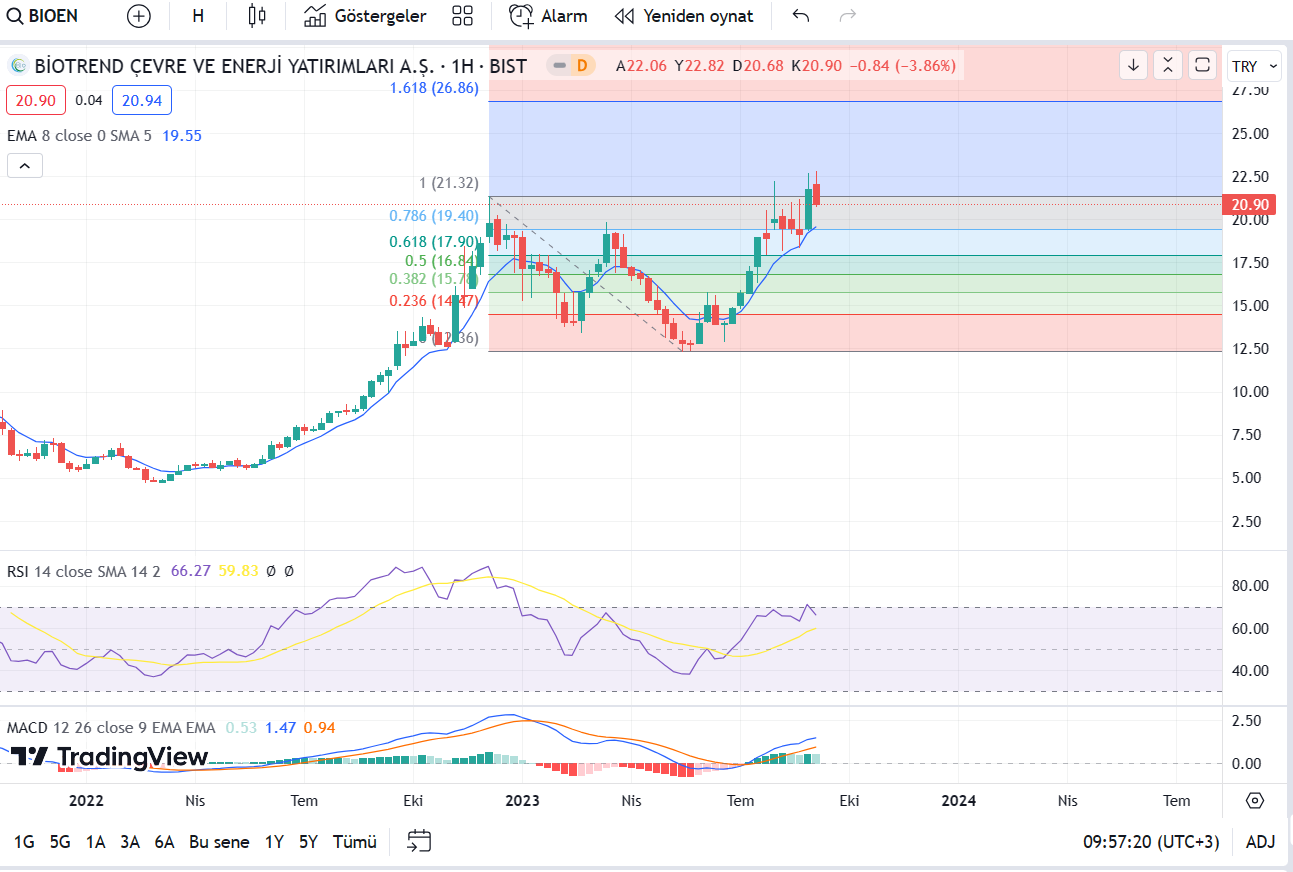Screen dimensions: 1293x872
Task: Click the blue 20.94 buy price box
Action: click(142, 100)
